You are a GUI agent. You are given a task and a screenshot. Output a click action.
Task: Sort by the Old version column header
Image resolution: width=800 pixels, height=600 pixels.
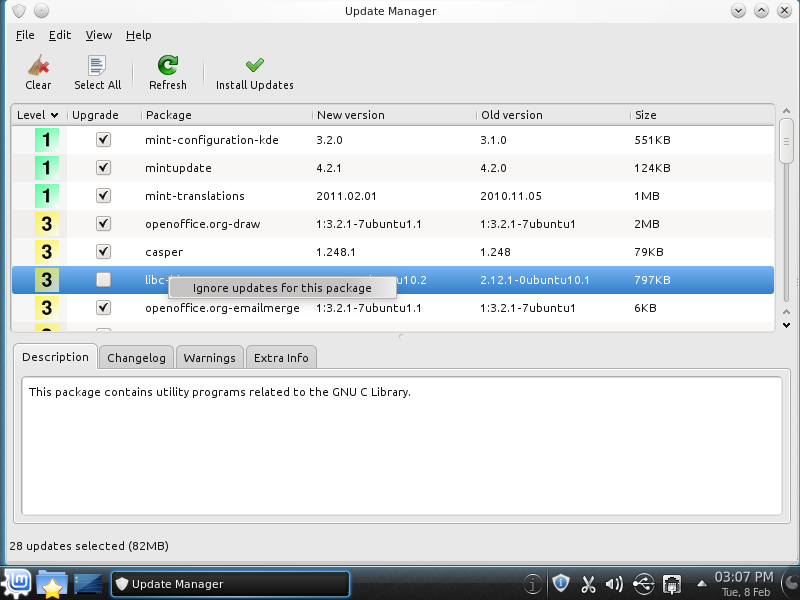click(554, 115)
